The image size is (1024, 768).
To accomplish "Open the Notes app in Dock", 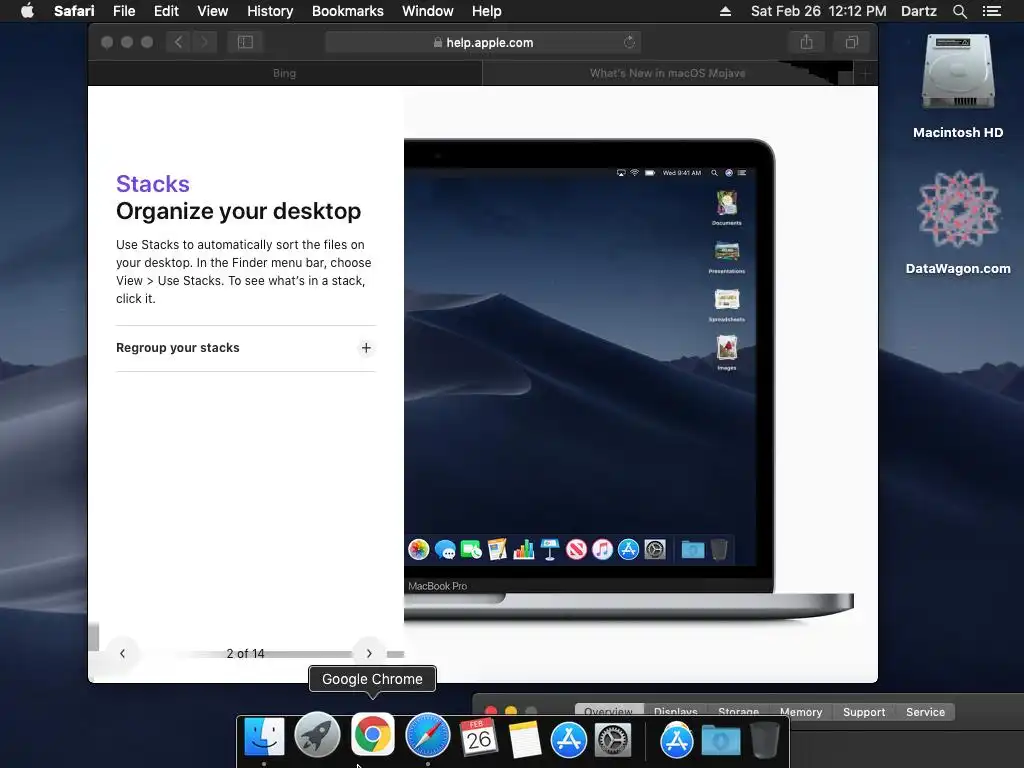I will coord(524,739).
